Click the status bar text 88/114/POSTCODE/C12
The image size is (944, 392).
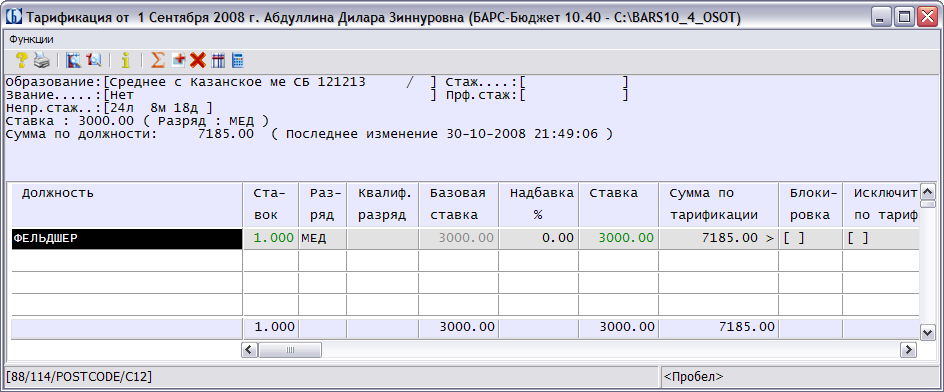click(79, 377)
